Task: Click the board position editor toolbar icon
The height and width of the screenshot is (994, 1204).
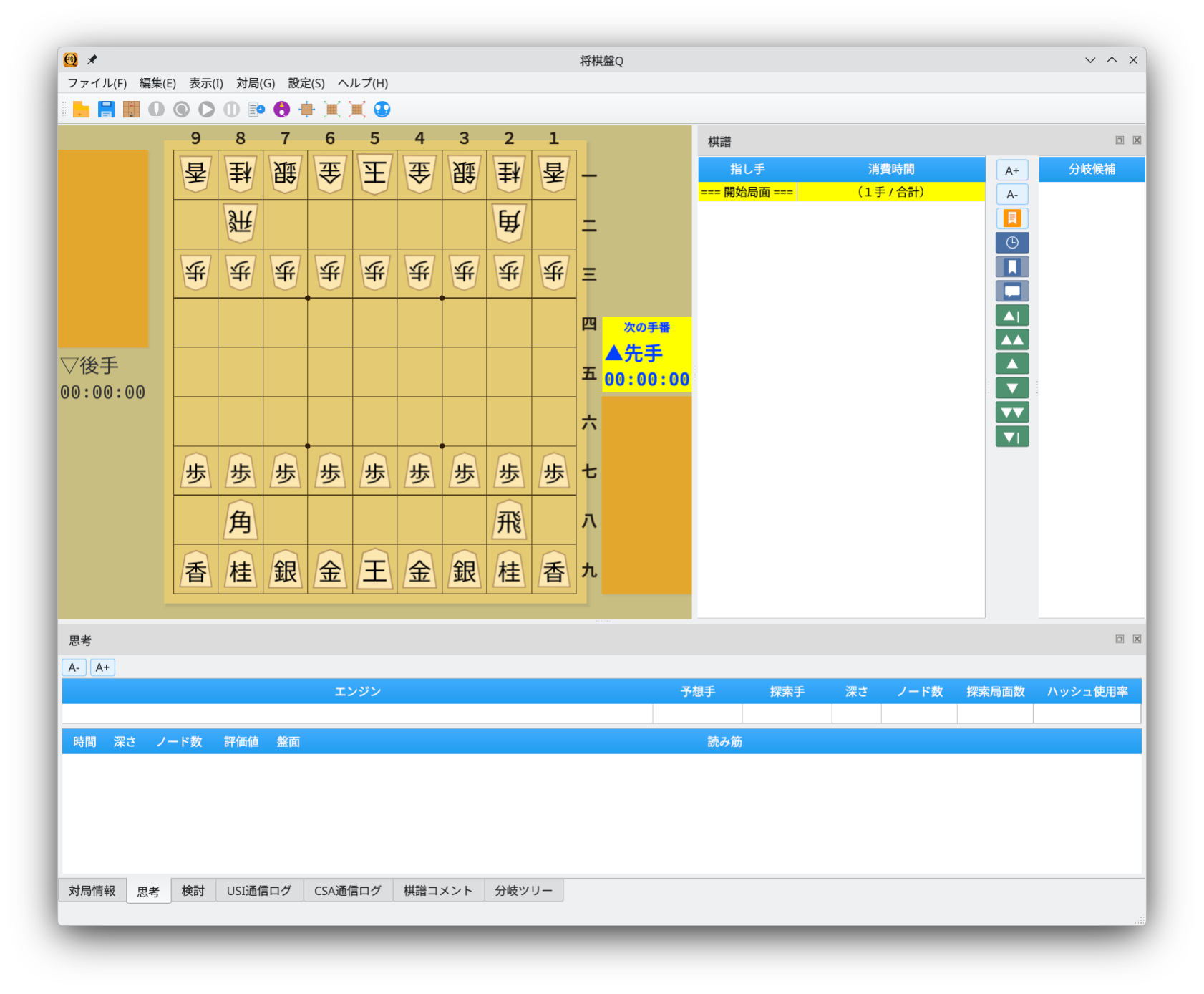Action: coord(132,110)
